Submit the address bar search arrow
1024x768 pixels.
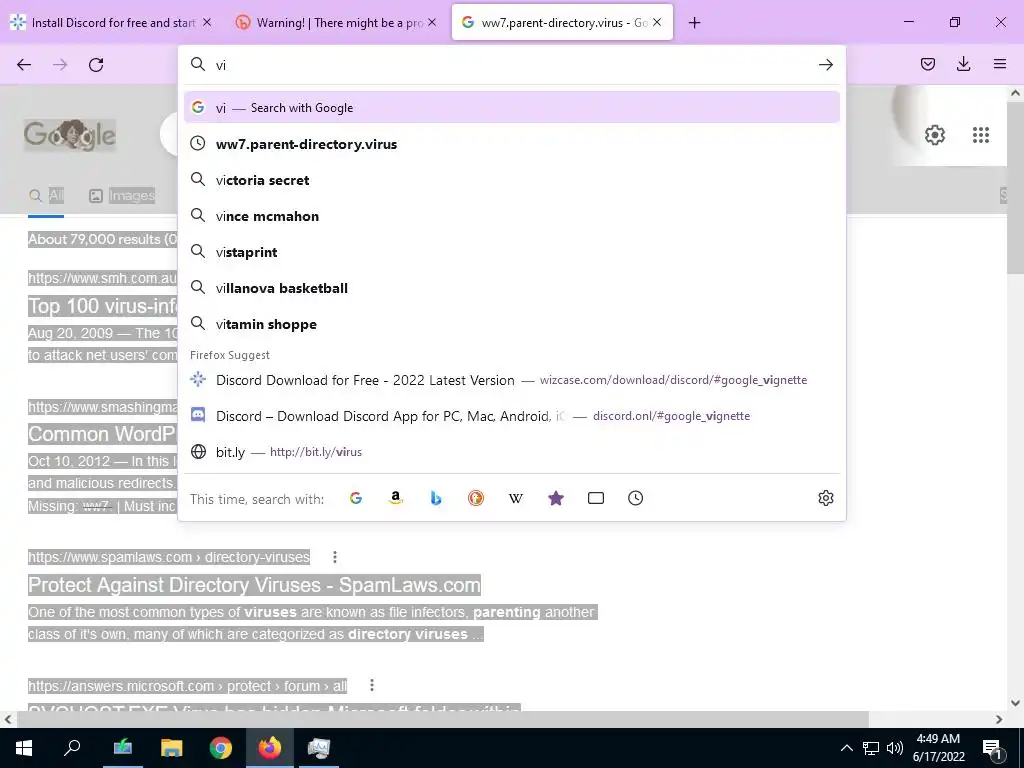[x=825, y=65]
